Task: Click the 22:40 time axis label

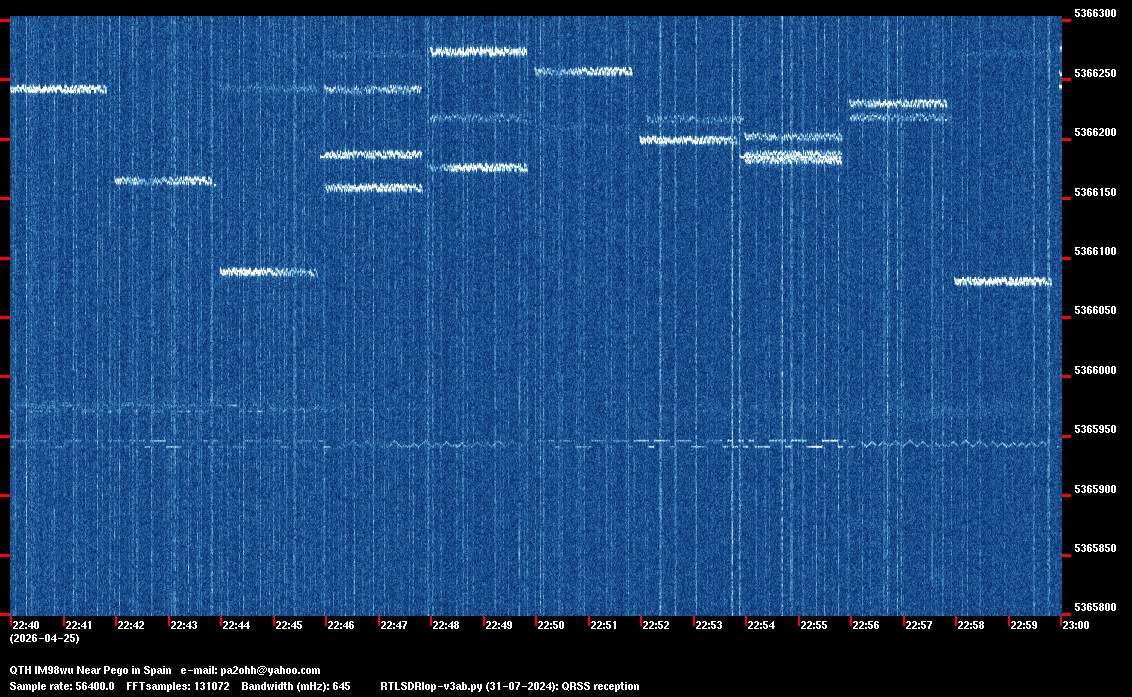Action: tap(25, 625)
